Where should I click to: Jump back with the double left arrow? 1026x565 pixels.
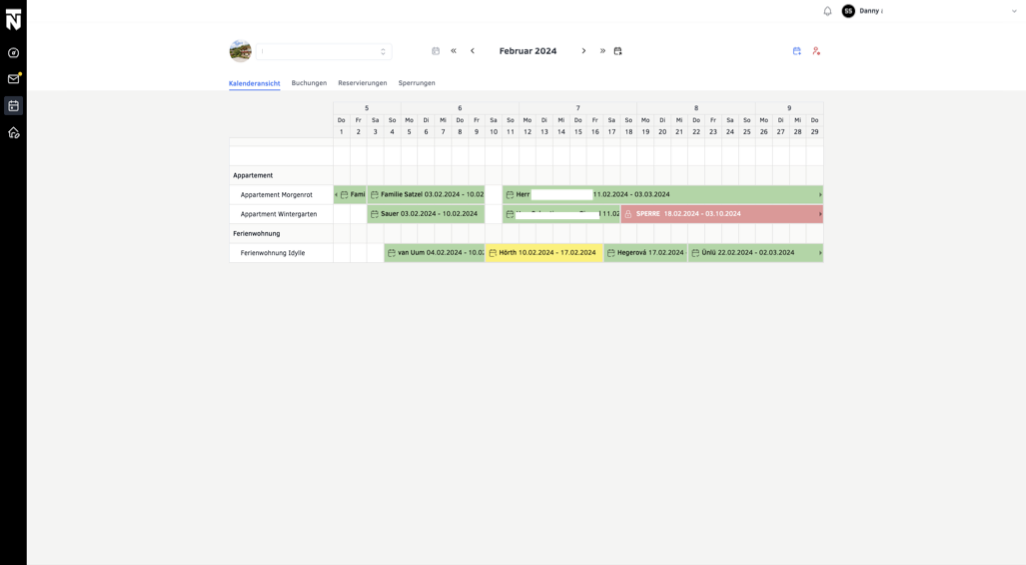pyautogui.click(x=454, y=51)
